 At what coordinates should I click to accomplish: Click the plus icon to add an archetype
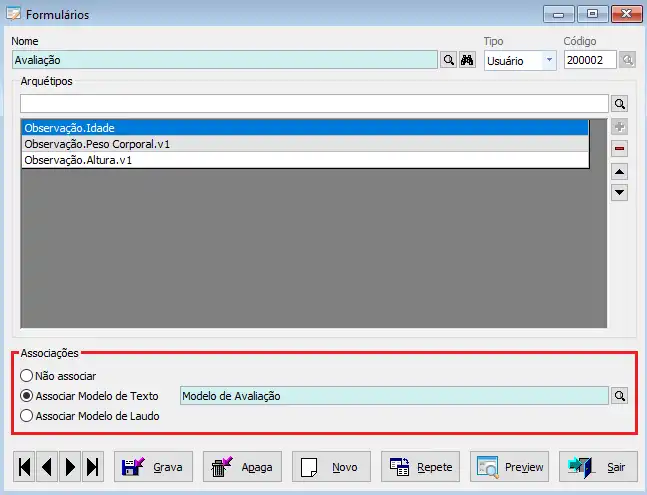tap(619, 127)
